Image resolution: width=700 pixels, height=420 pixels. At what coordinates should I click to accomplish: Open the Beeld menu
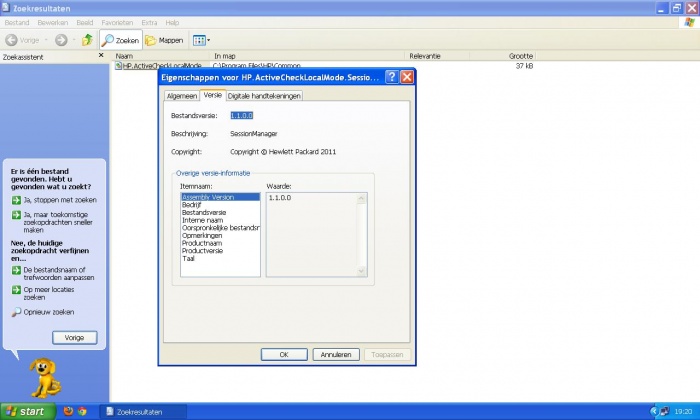coord(84,22)
